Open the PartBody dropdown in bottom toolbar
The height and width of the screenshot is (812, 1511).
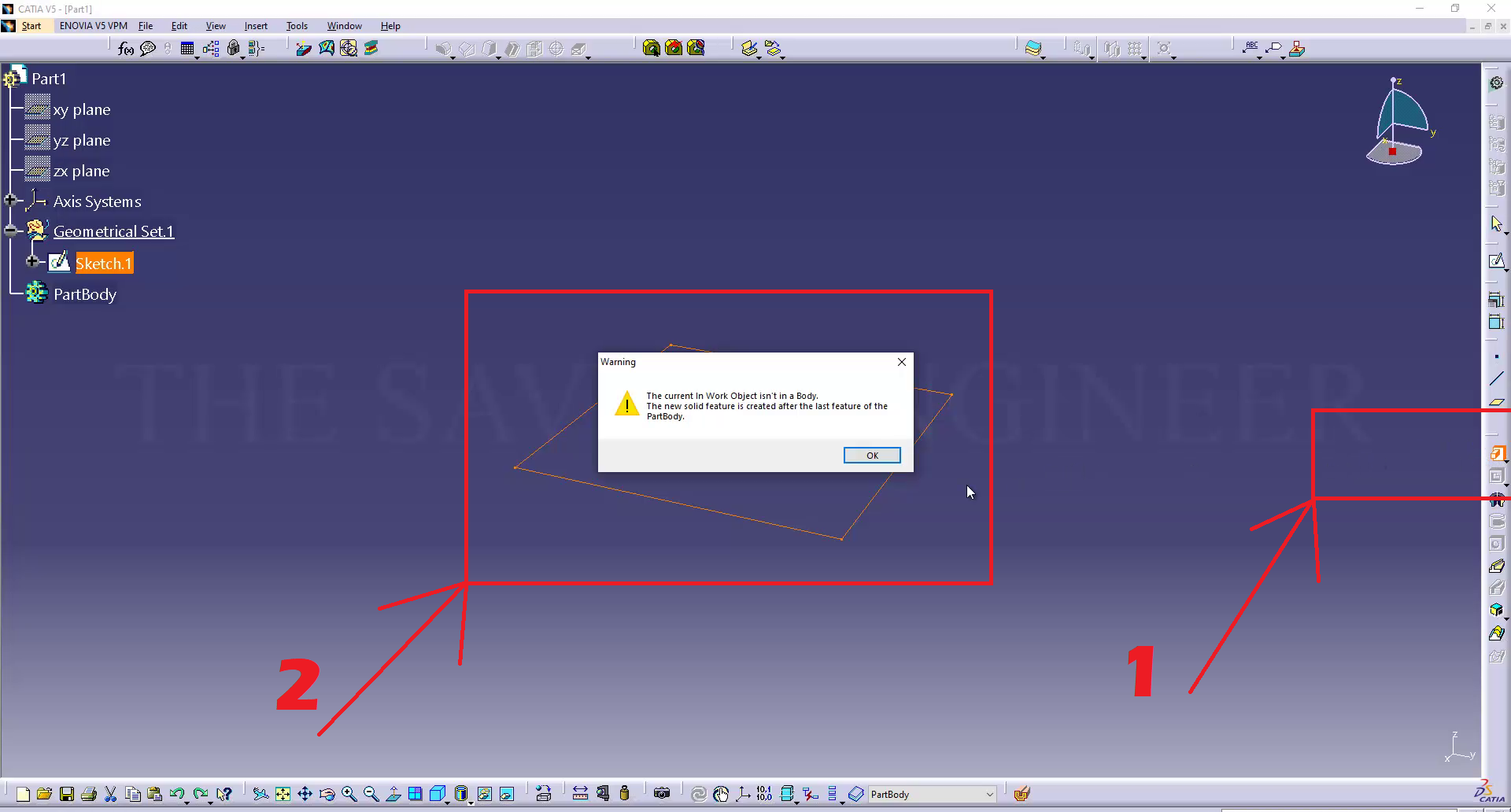(989, 795)
